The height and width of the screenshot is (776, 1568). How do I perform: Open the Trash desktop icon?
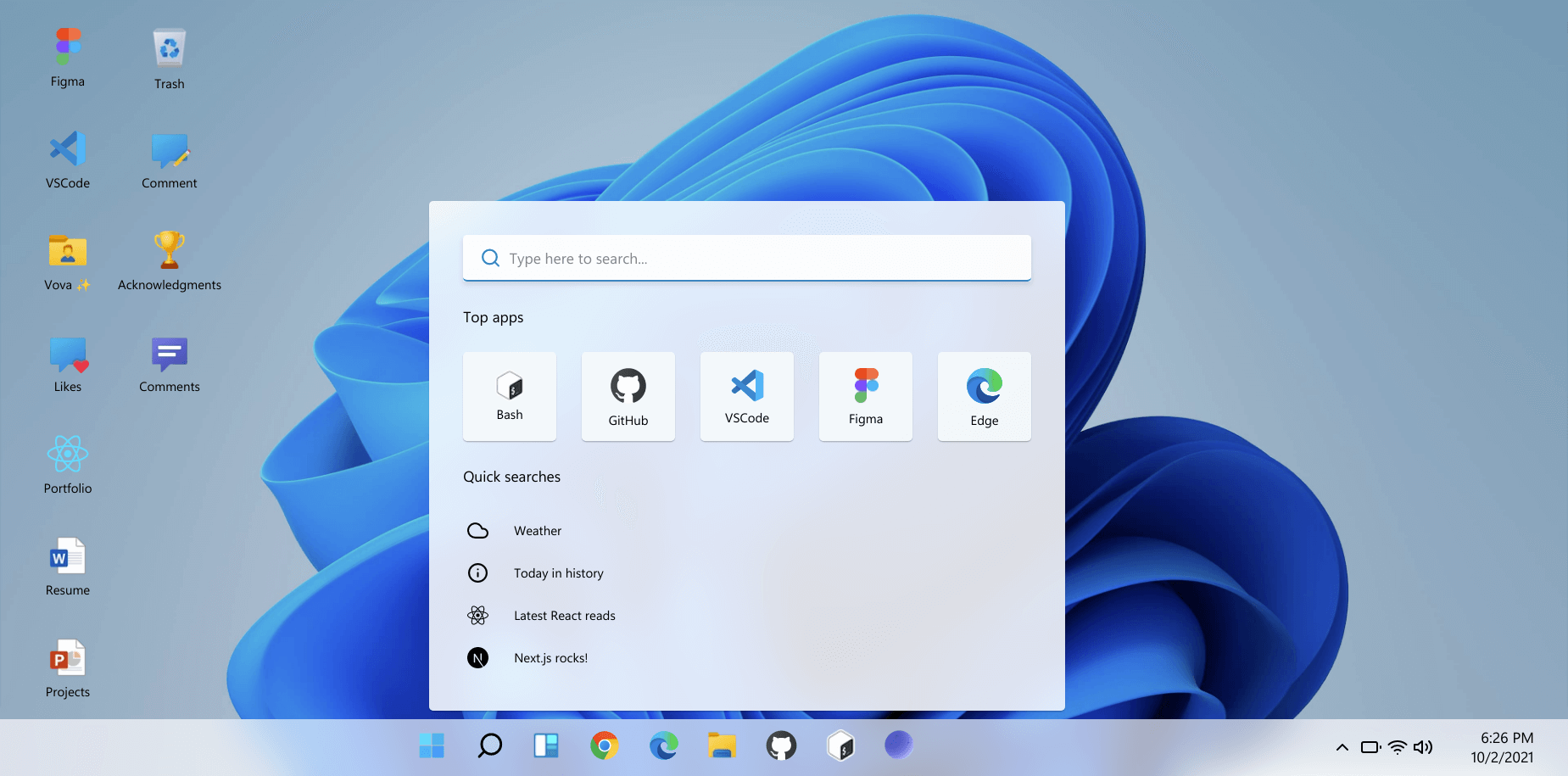(x=170, y=59)
